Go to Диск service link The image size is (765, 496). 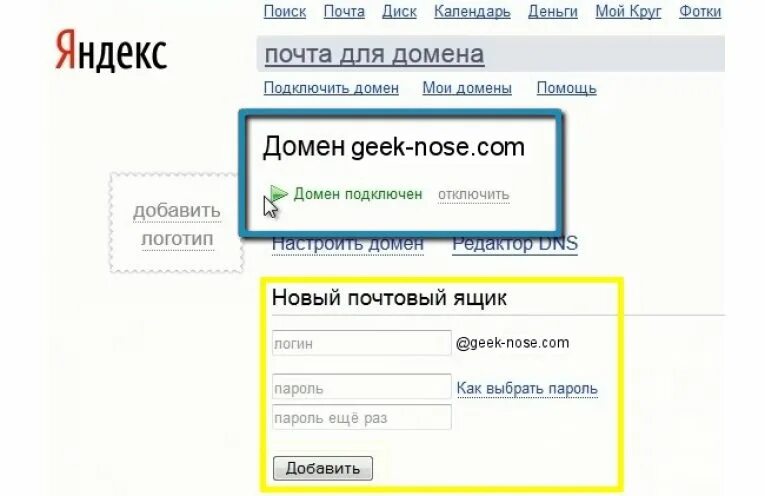click(x=399, y=11)
